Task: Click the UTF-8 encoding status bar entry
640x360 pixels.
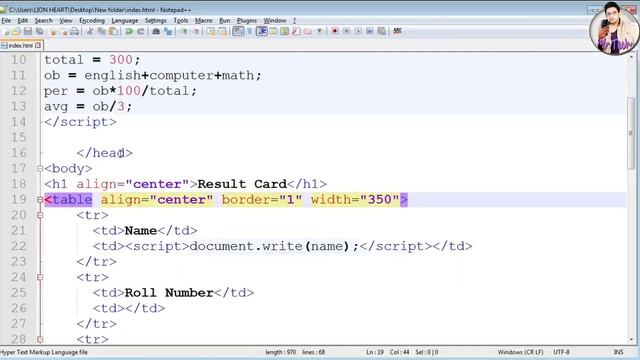Action: [561, 352]
